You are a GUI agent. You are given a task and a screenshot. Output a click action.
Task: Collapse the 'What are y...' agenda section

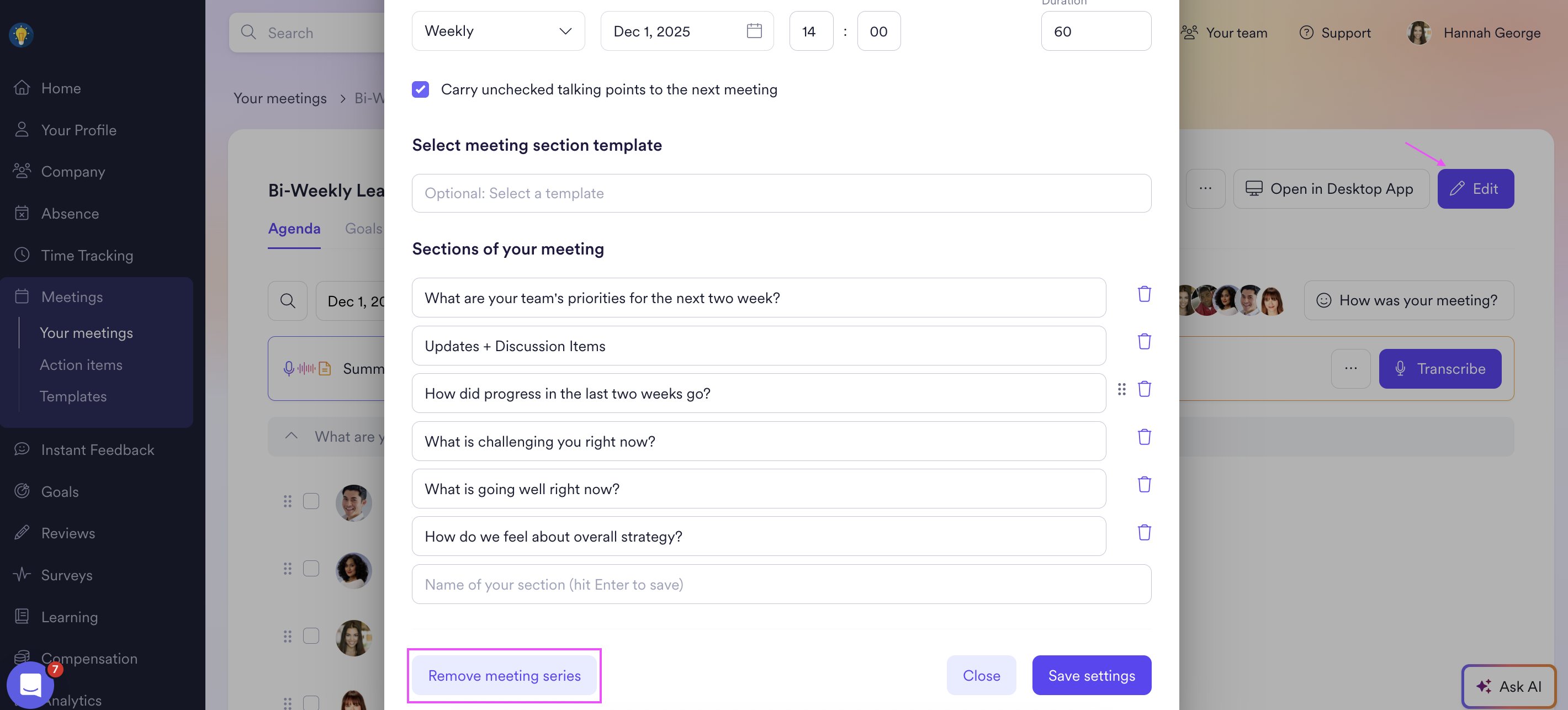coord(292,436)
